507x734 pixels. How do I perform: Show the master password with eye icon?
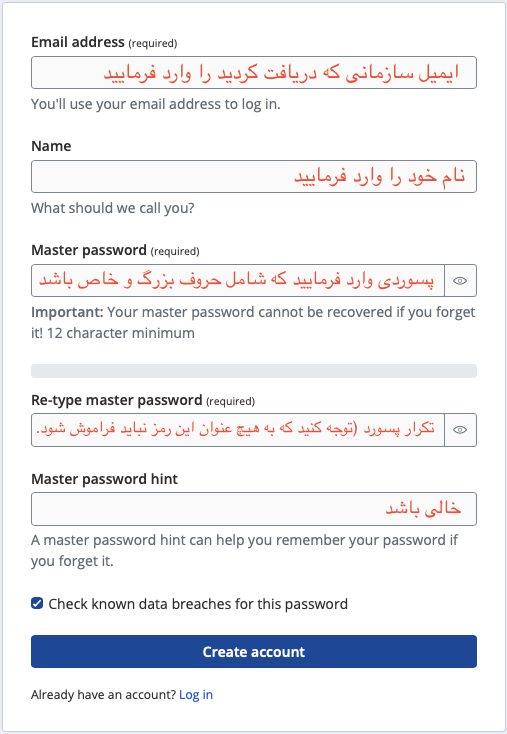click(x=460, y=280)
